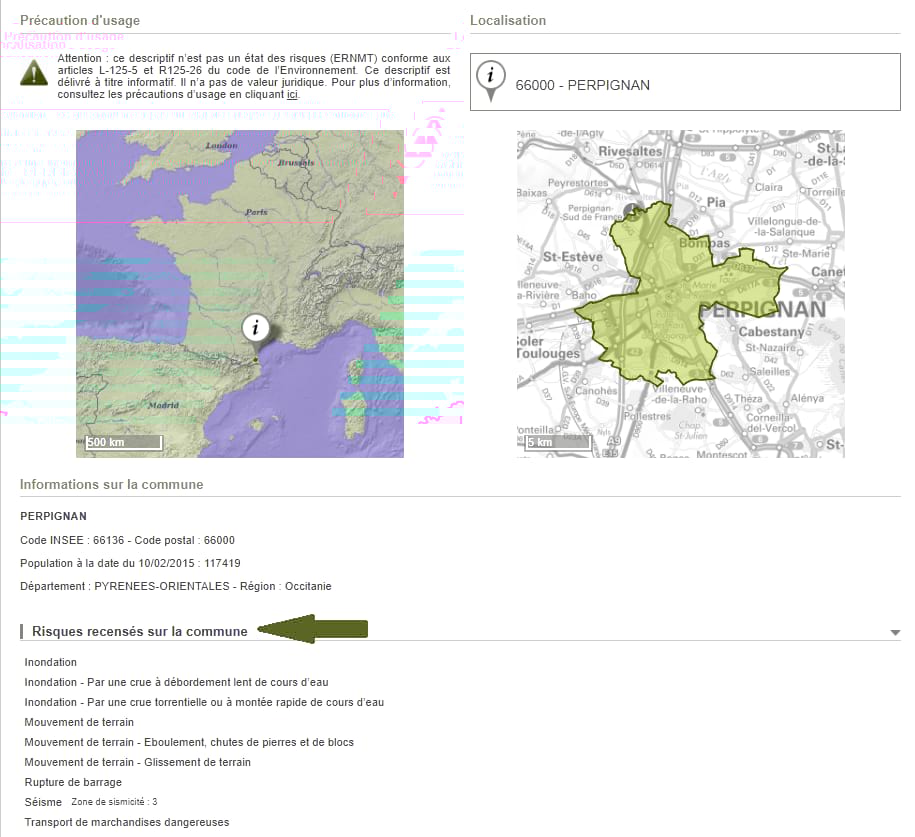
Task: Click the Département PYRENEES-ORIENTALES line
Action: tap(176, 586)
